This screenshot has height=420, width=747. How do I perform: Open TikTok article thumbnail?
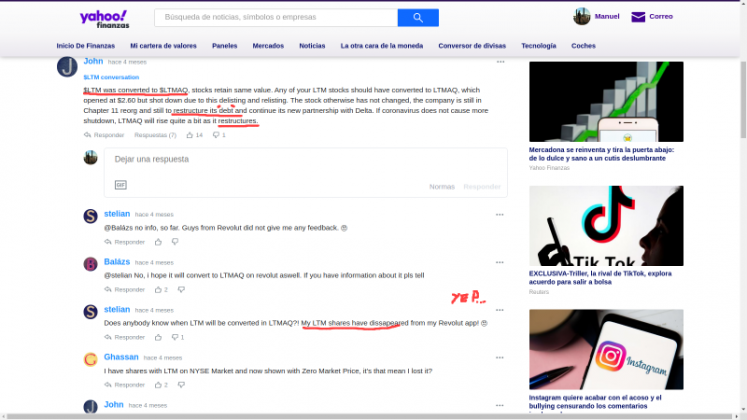606,226
